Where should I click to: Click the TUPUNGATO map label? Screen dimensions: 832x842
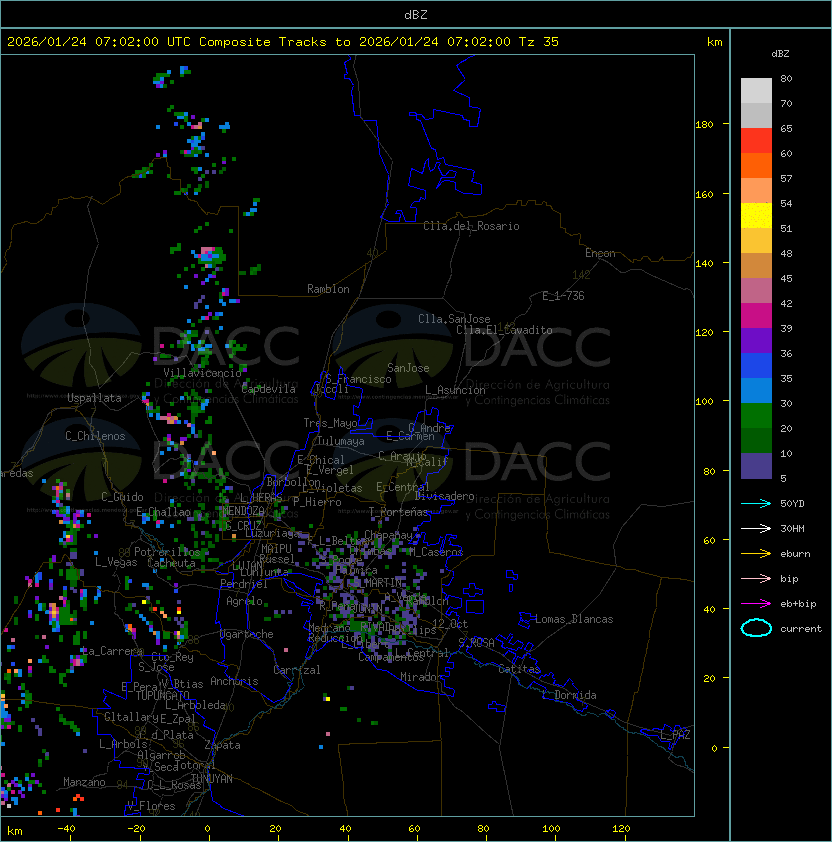(162, 696)
